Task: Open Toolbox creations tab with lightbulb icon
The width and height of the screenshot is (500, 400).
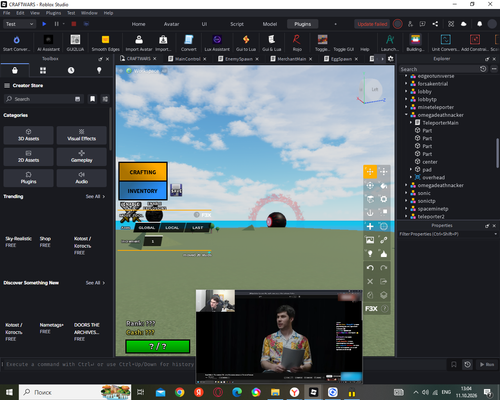Action: [99, 70]
